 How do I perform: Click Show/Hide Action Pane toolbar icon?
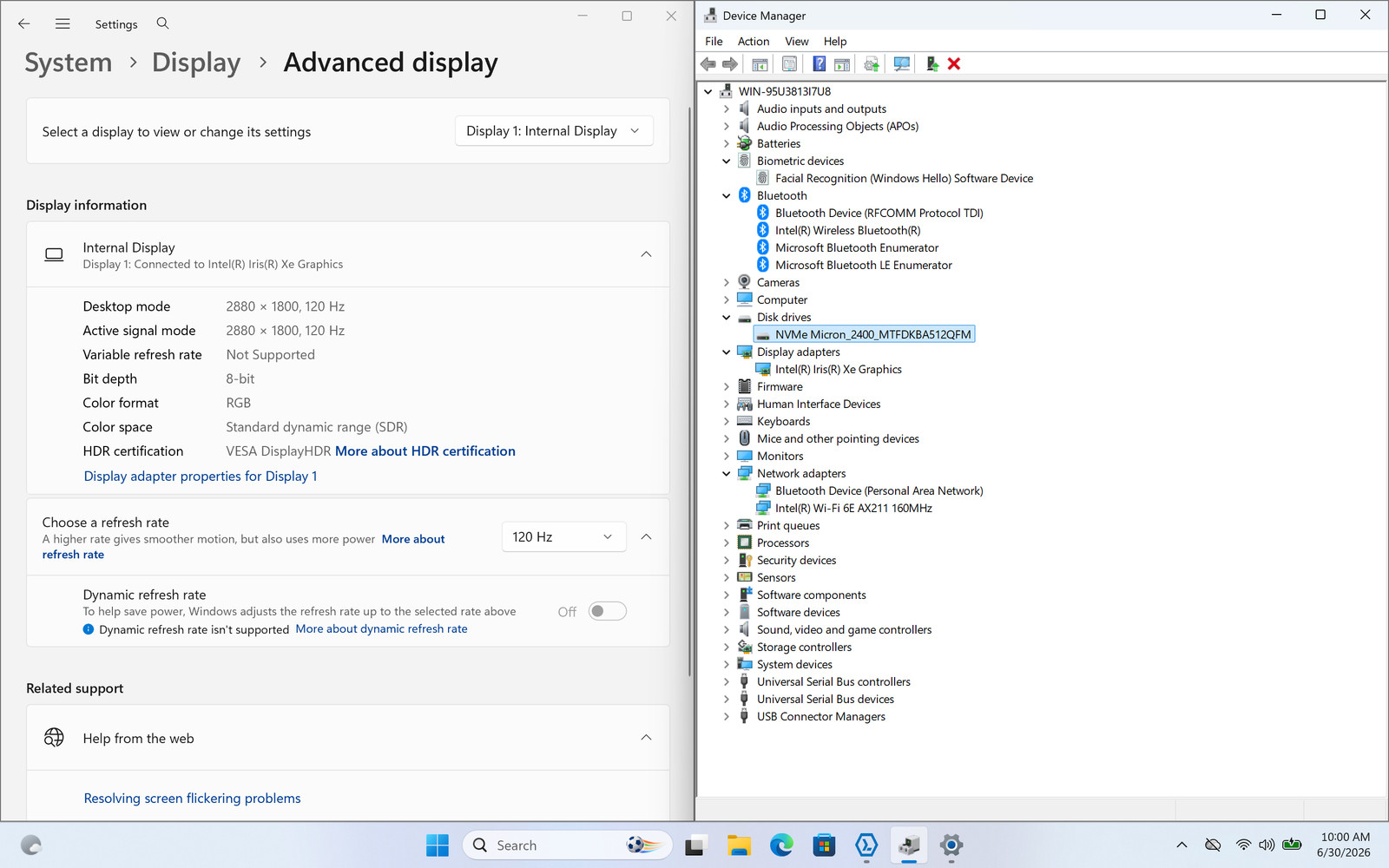point(842,64)
